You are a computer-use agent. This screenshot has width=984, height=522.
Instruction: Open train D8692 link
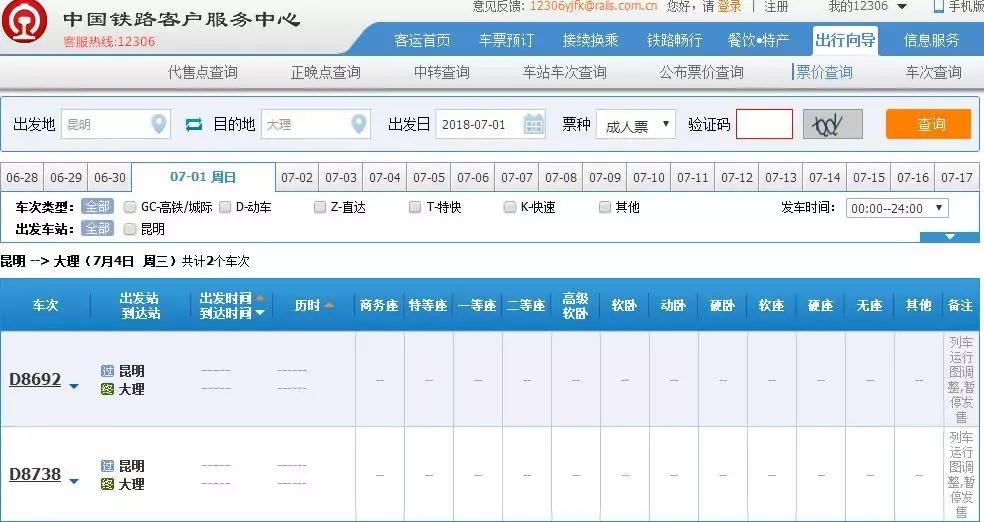click(x=35, y=380)
